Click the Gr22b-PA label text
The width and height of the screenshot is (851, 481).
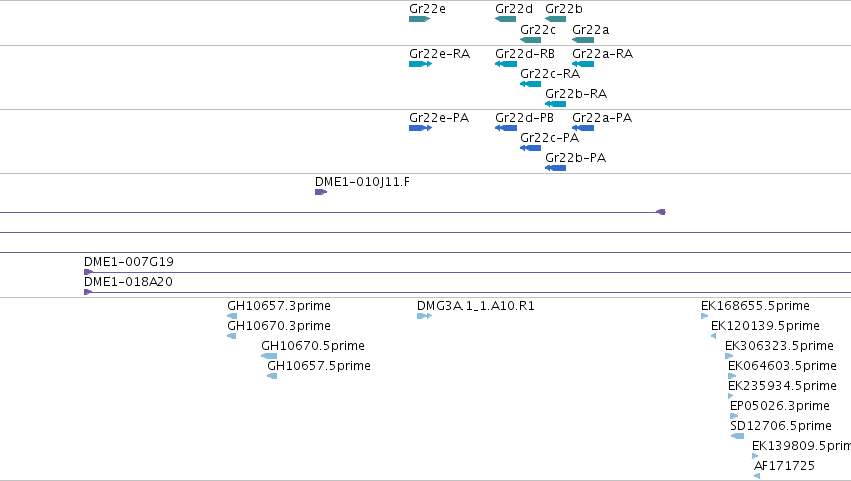(x=575, y=158)
